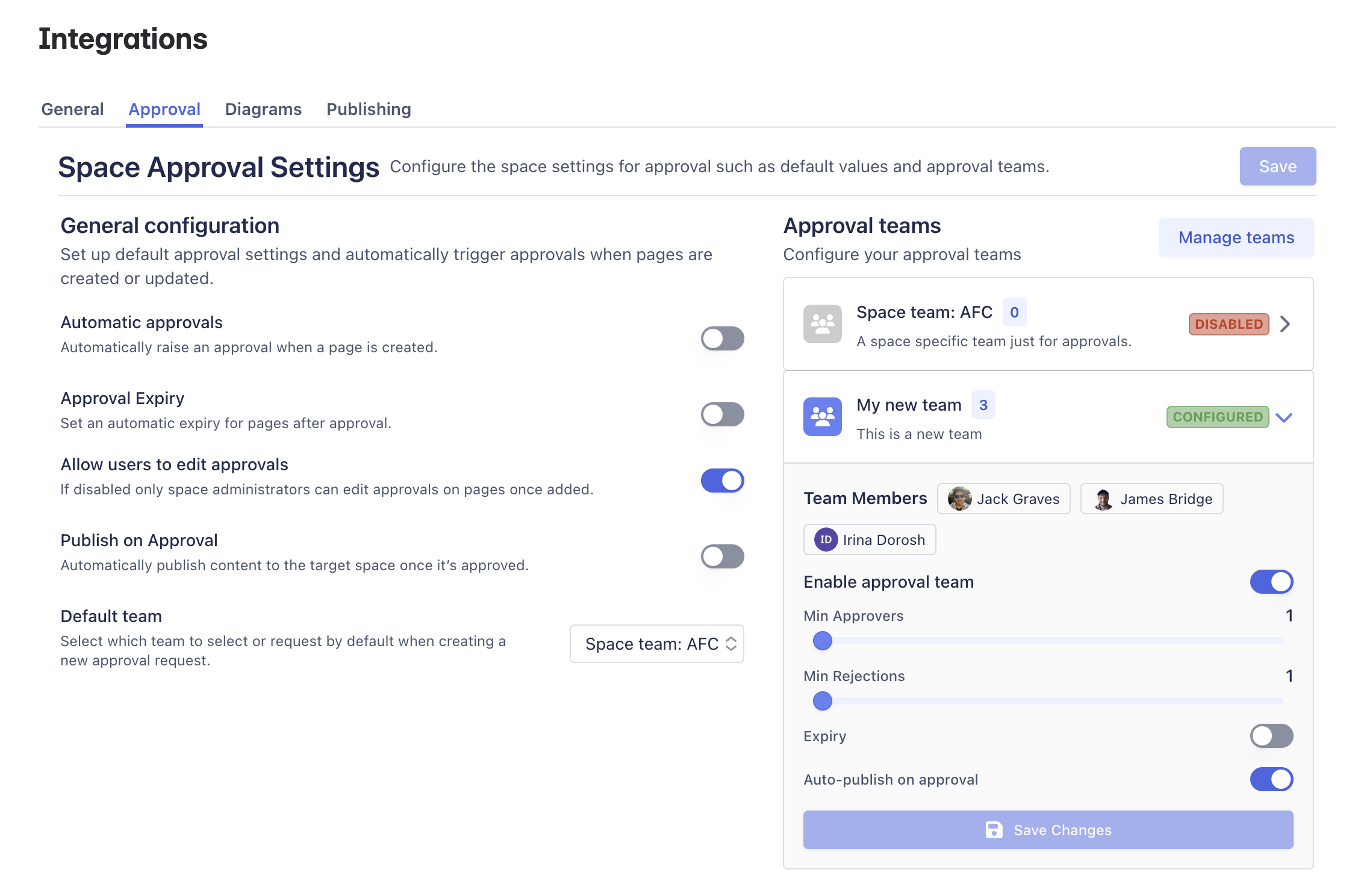
Task: Switch to the Diagrams tab
Action: coord(263,109)
